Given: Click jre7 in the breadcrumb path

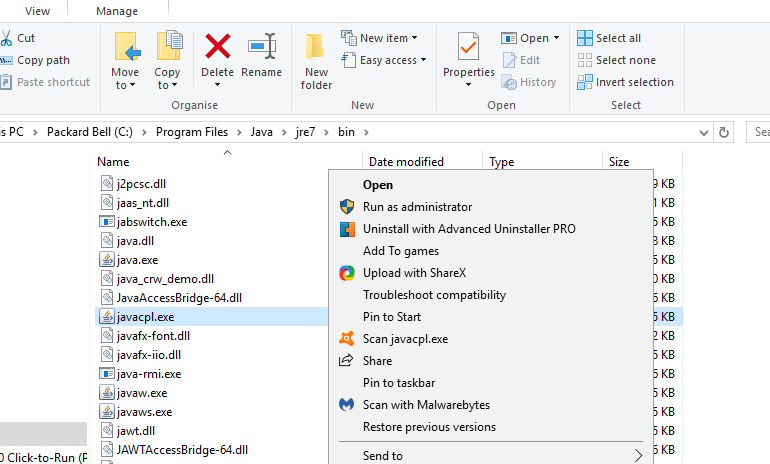Looking at the screenshot, I should (305, 132).
